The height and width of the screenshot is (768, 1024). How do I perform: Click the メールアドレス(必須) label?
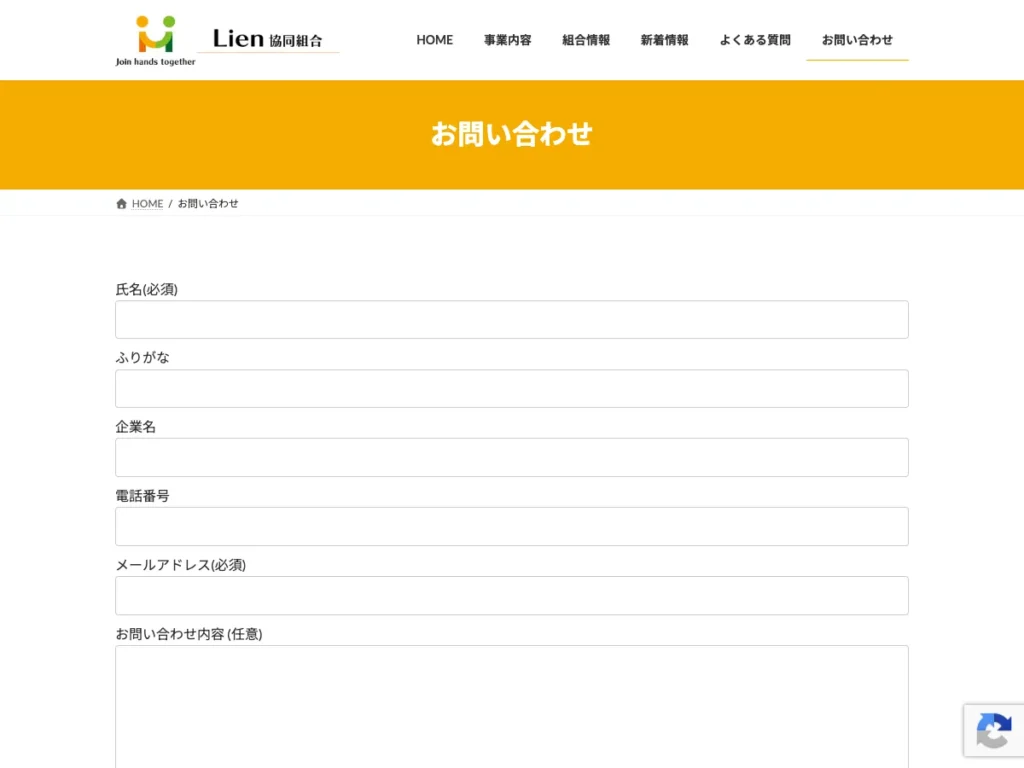click(181, 565)
